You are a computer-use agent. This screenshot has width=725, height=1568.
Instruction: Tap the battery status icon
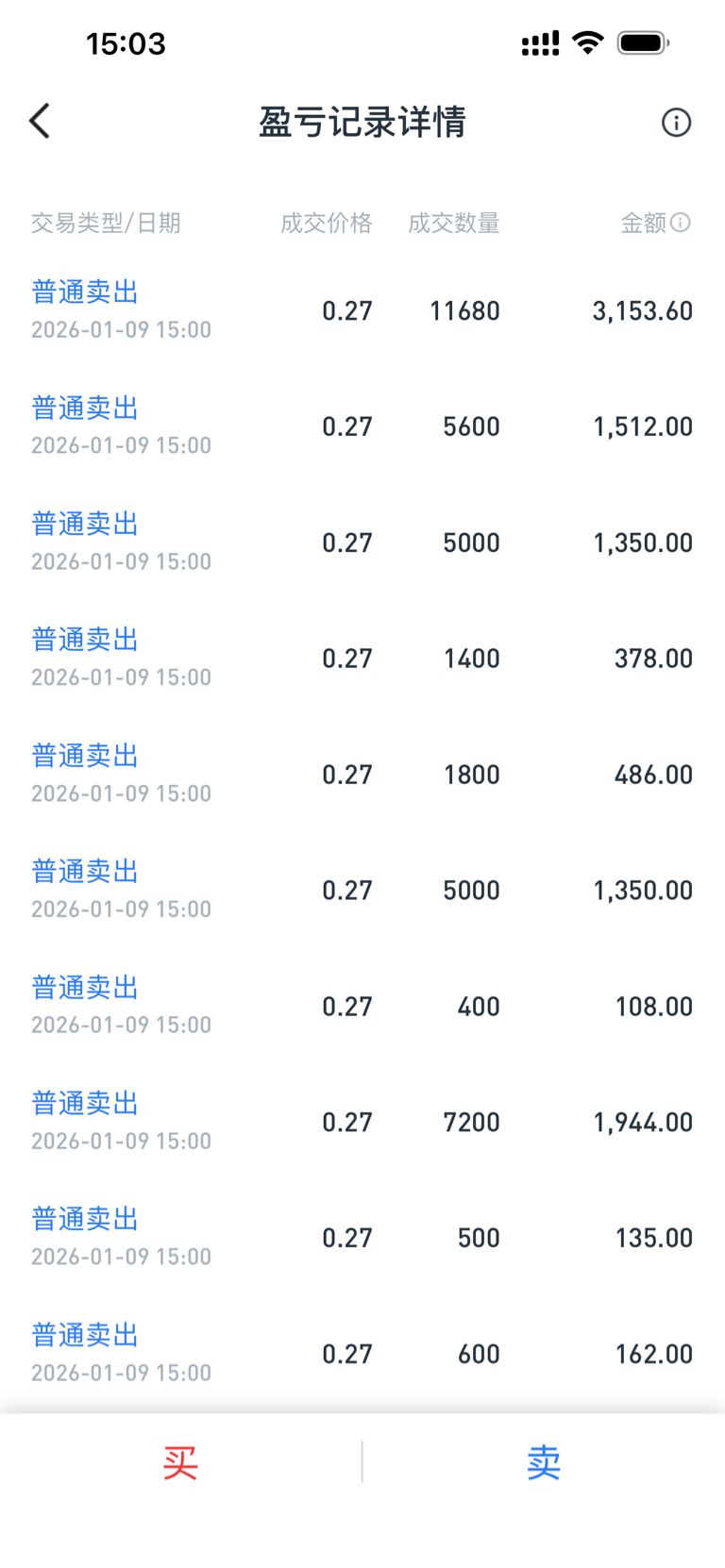[643, 42]
